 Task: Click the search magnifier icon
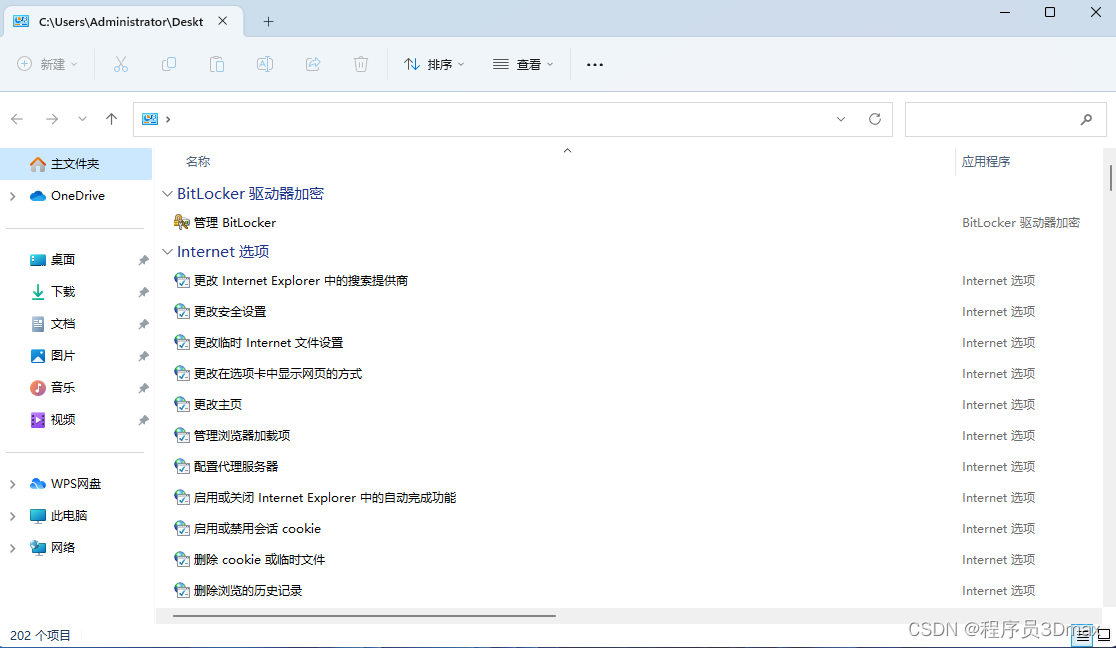[x=1086, y=119]
